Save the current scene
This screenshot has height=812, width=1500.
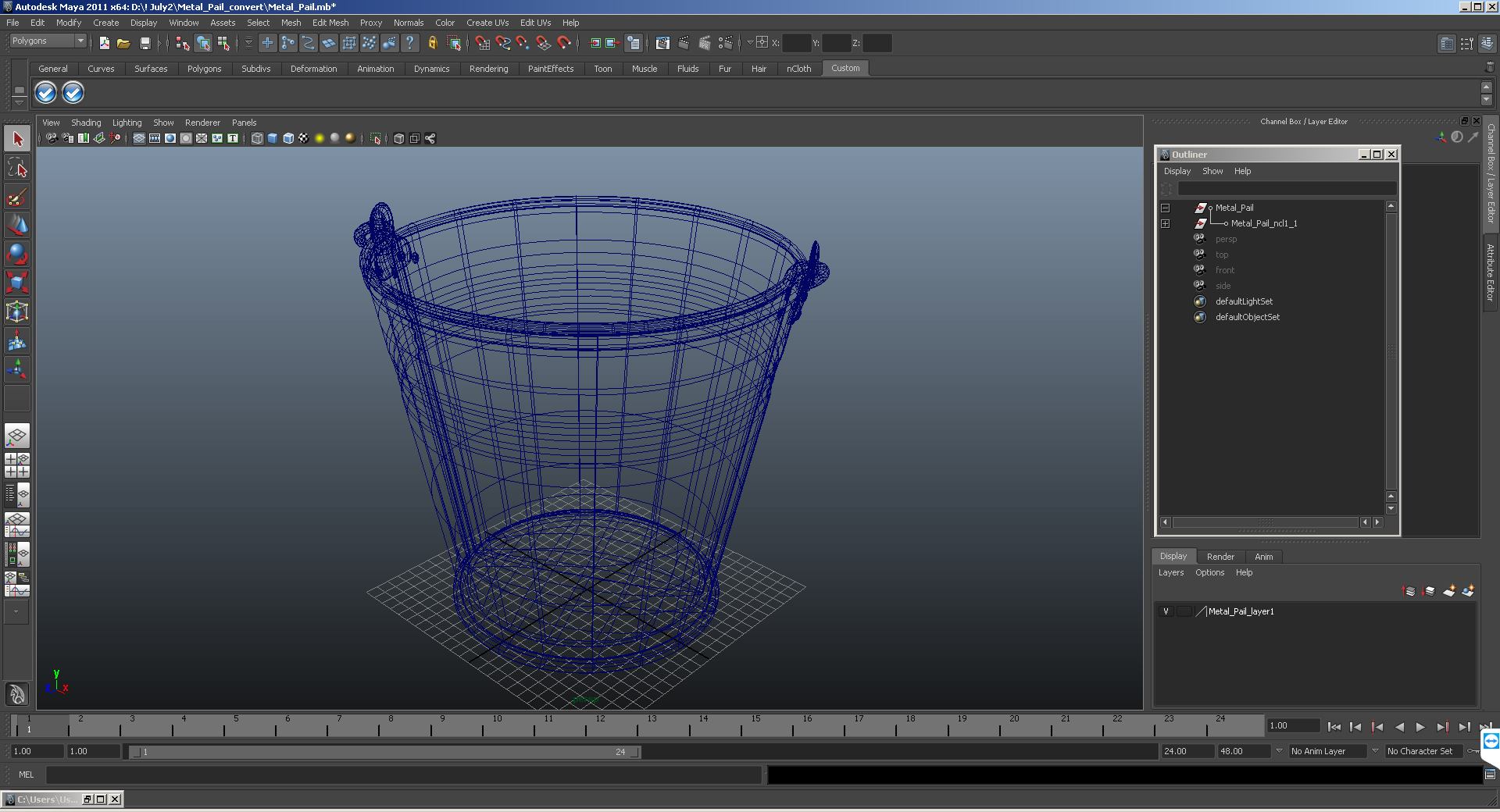[x=145, y=43]
